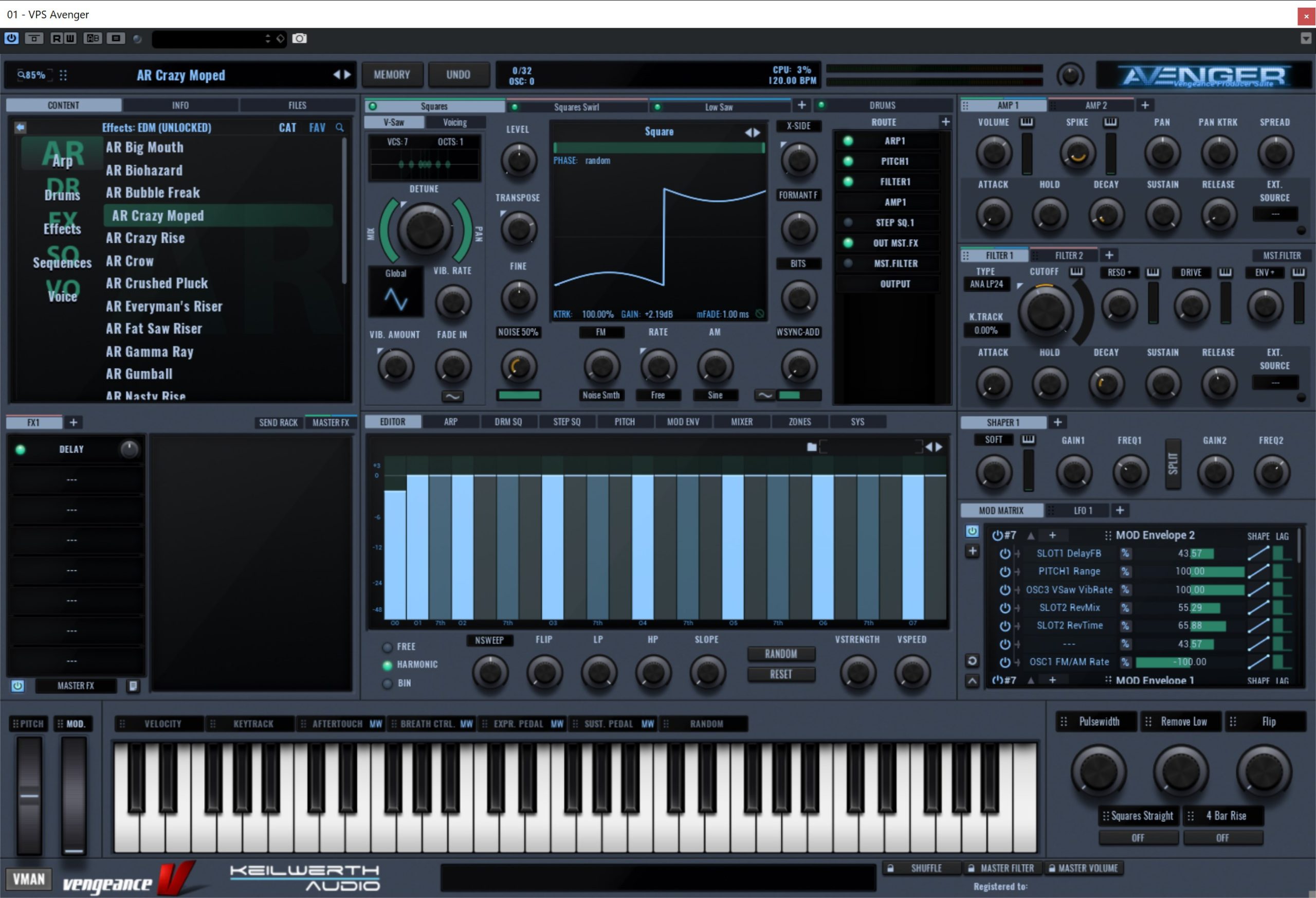Open the INFO tab in browser
The height and width of the screenshot is (898, 1316).
pos(180,105)
